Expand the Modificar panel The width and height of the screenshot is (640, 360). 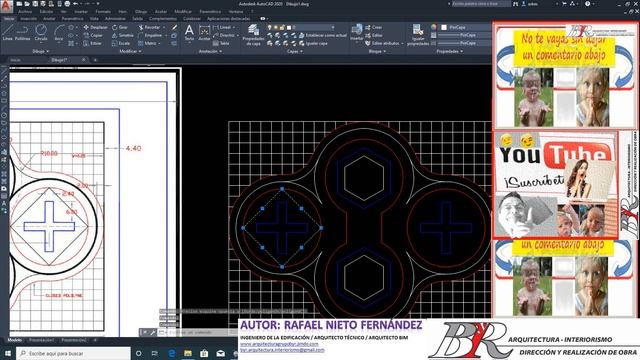pyautogui.click(x=130, y=51)
